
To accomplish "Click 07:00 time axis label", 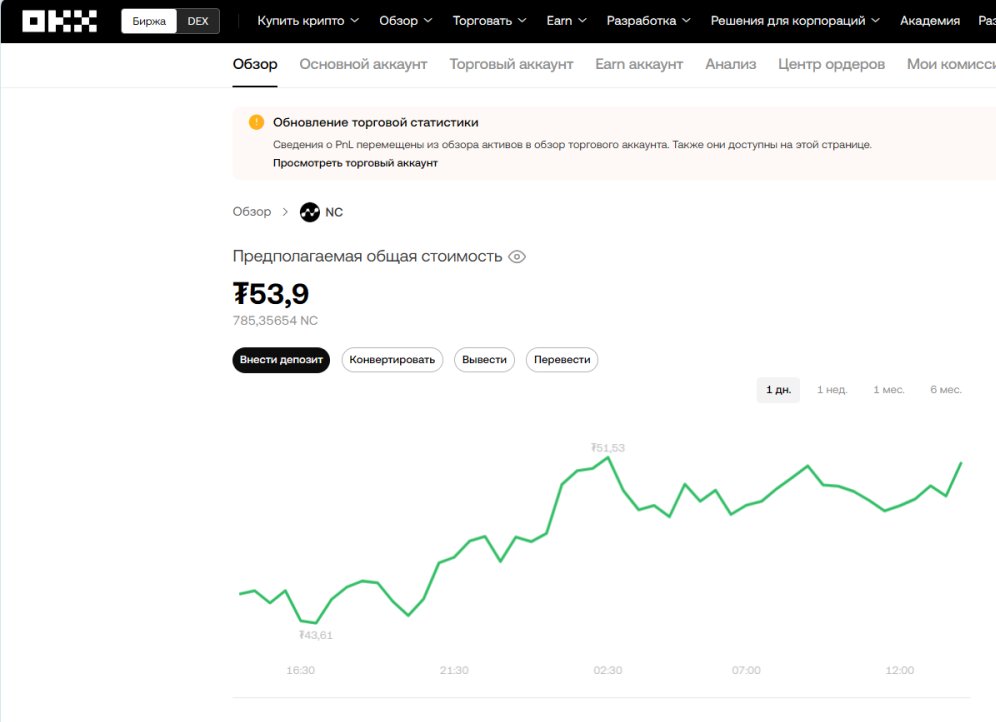I will 746,671.
